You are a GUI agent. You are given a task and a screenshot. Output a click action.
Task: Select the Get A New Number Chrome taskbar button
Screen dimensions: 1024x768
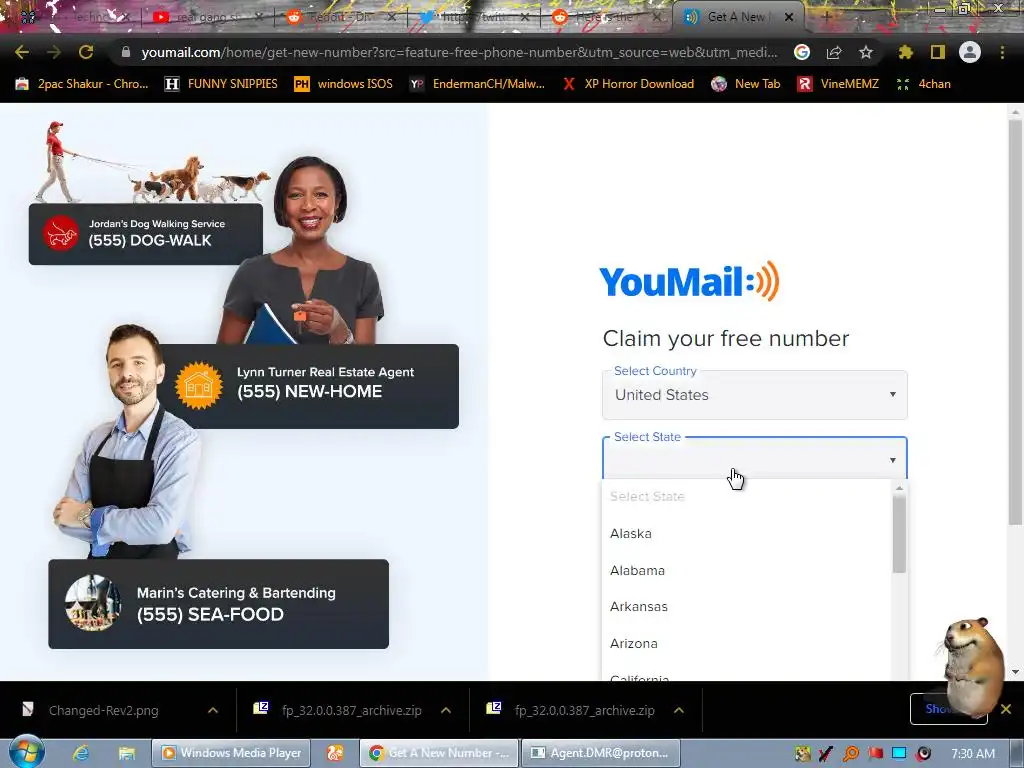pos(439,753)
